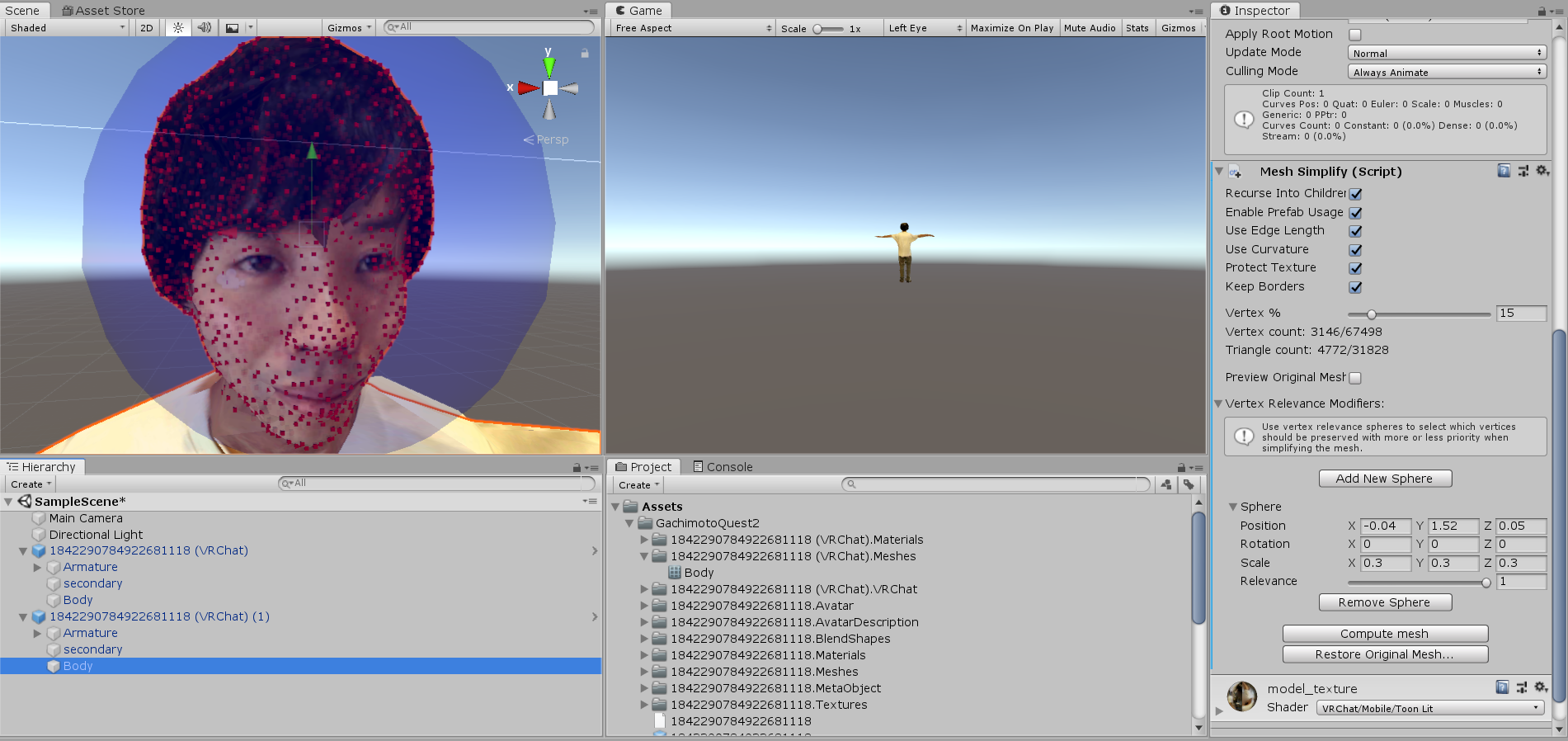Select the Game tab
The height and width of the screenshot is (741, 1568).
(639, 11)
